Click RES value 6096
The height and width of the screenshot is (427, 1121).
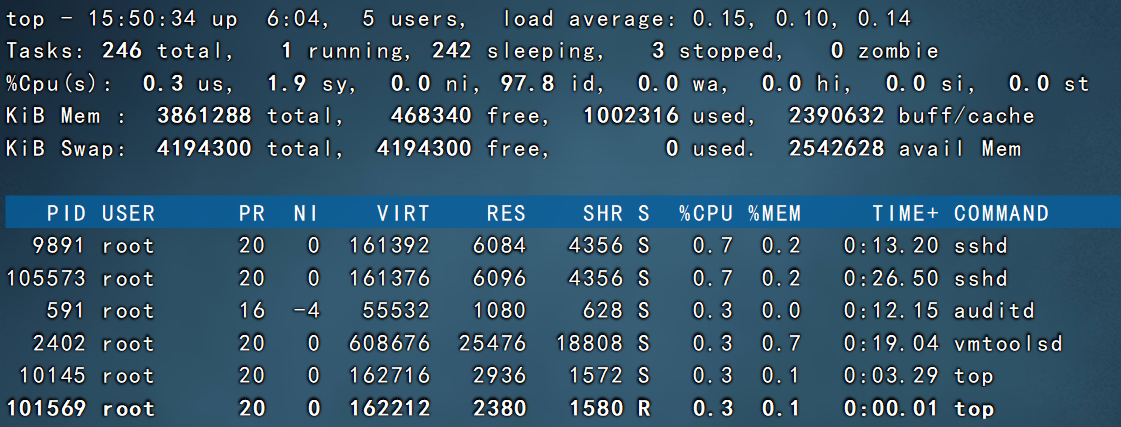click(x=500, y=278)
